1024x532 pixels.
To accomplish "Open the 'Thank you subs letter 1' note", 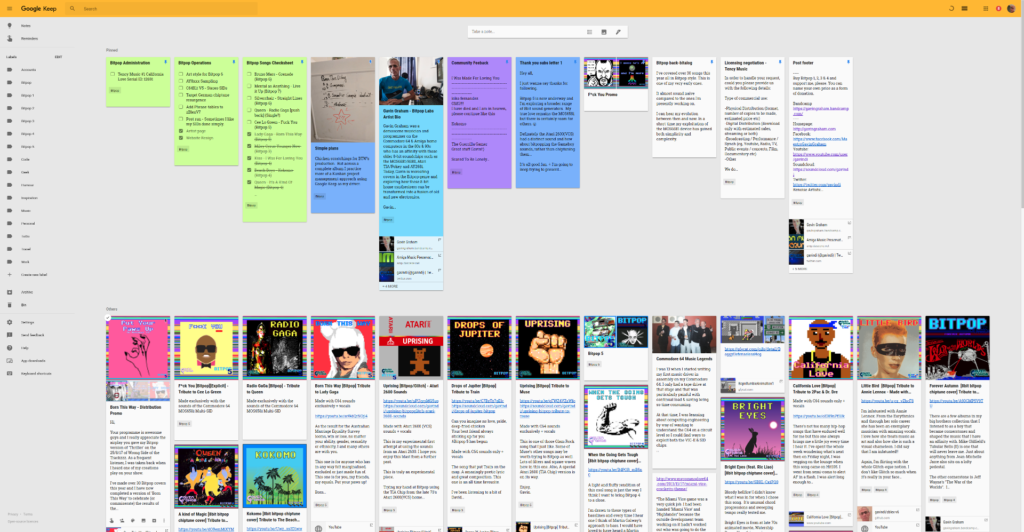I will coord(547,122).
